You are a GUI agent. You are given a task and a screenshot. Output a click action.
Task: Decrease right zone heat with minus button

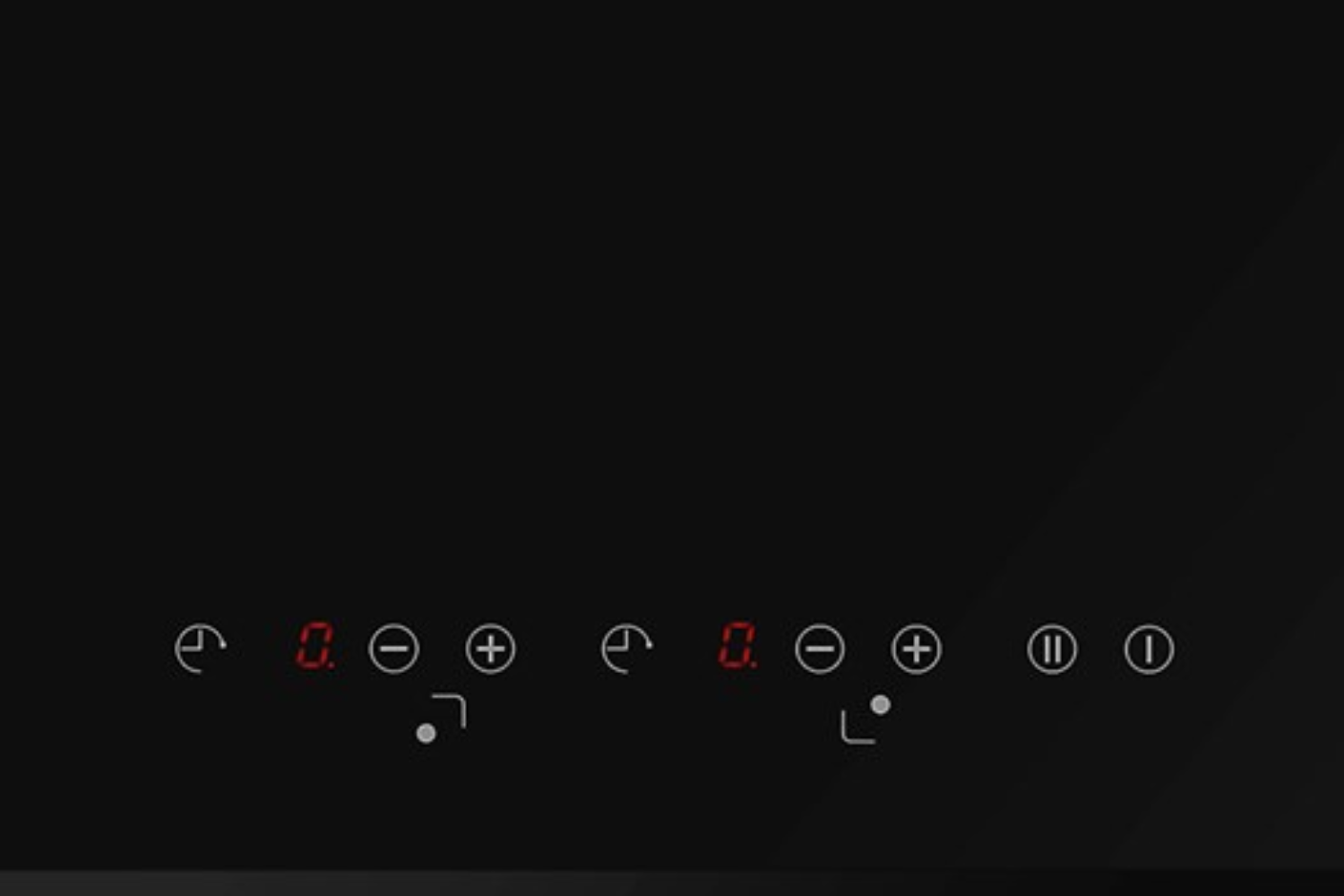[x=819, y=649]
